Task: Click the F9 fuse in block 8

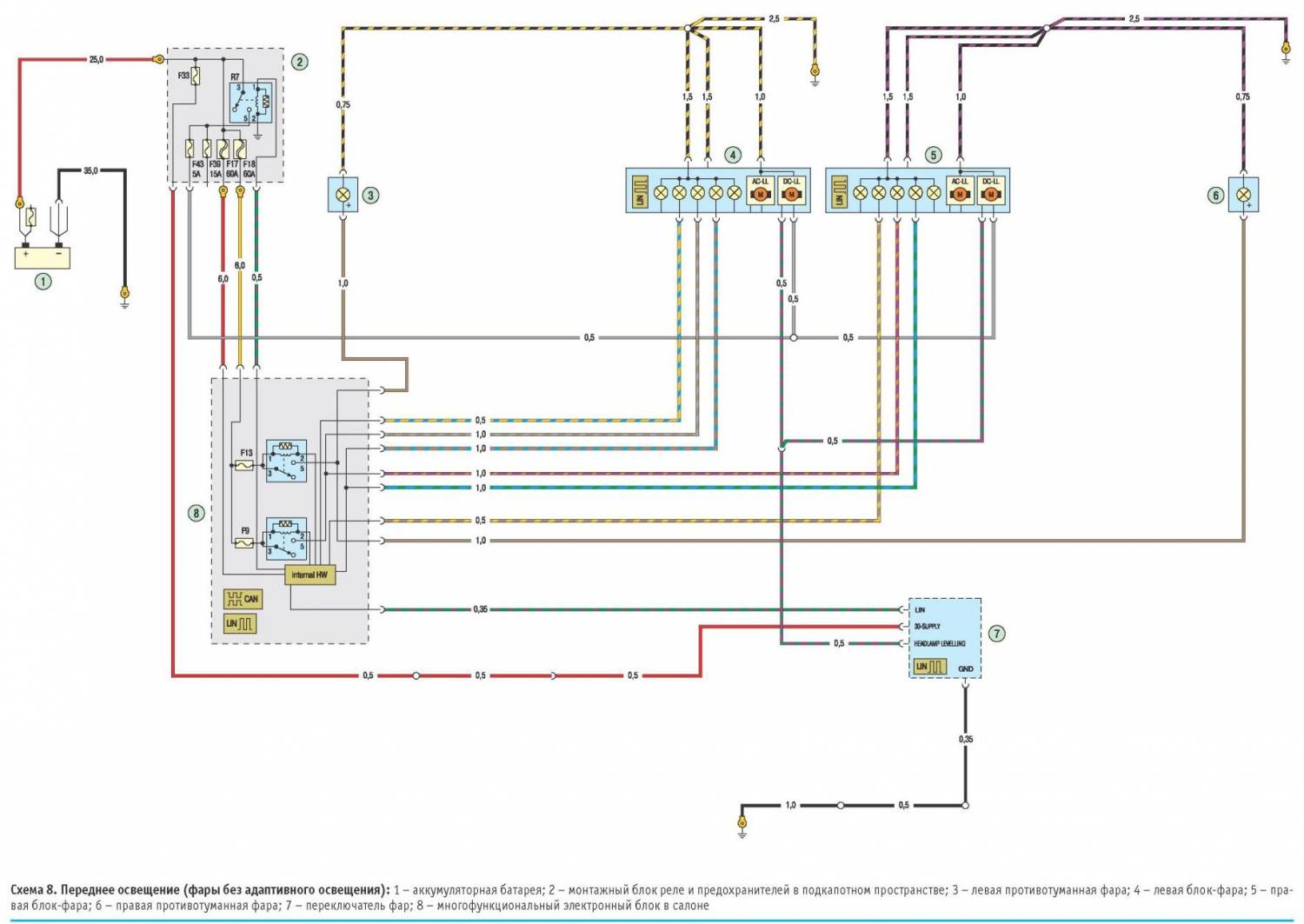Action: pos(245,542)
